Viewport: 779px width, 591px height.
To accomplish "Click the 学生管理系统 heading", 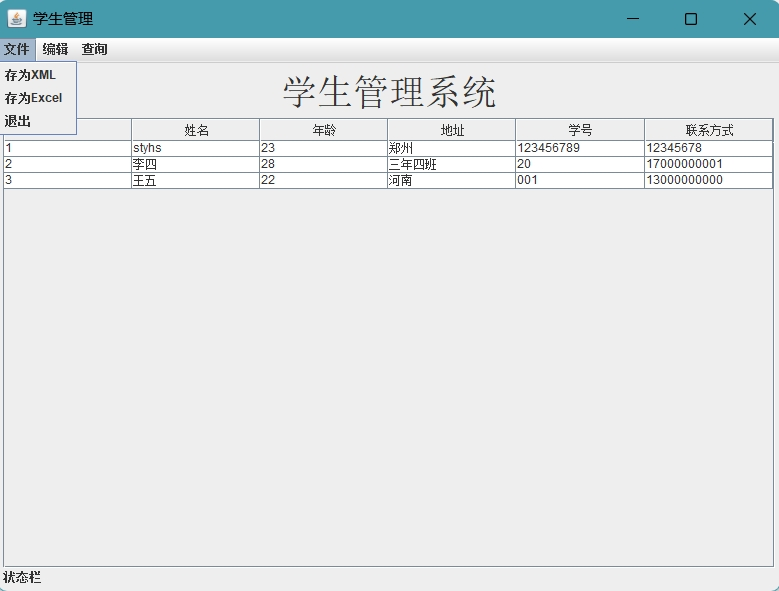I will [389, 92].
